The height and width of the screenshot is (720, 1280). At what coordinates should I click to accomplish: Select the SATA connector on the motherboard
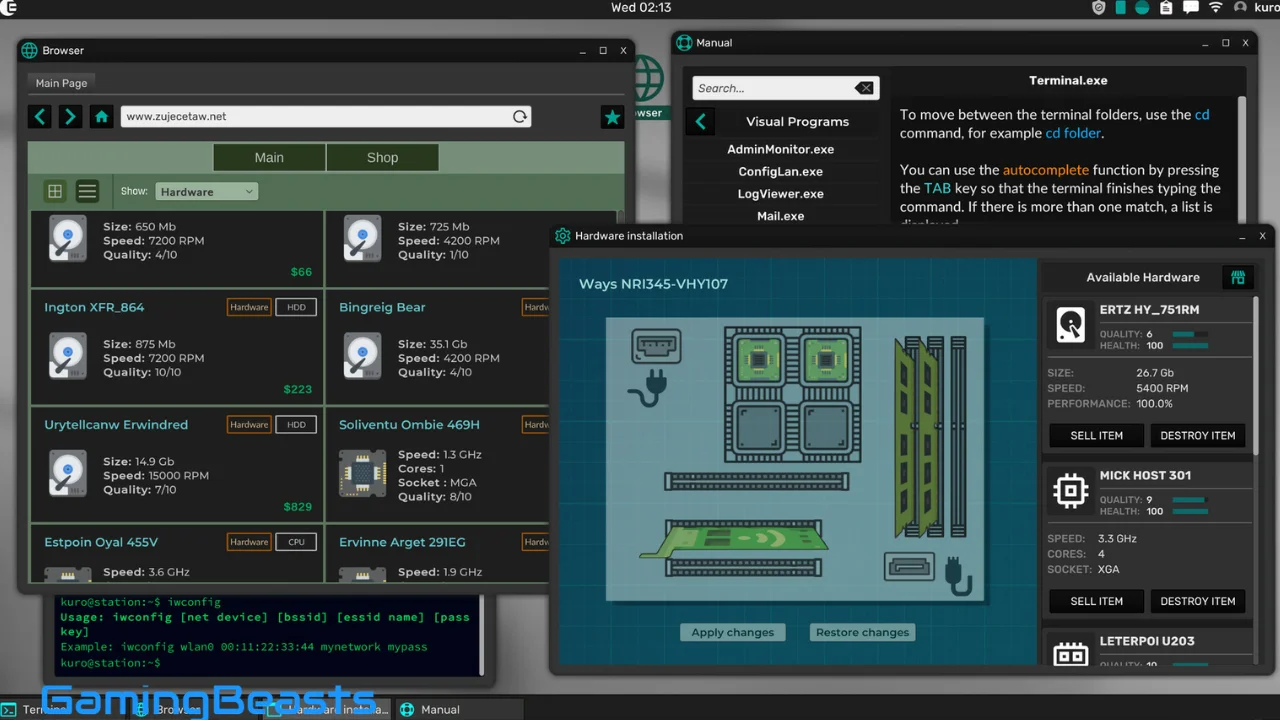(x=909, y=567)
